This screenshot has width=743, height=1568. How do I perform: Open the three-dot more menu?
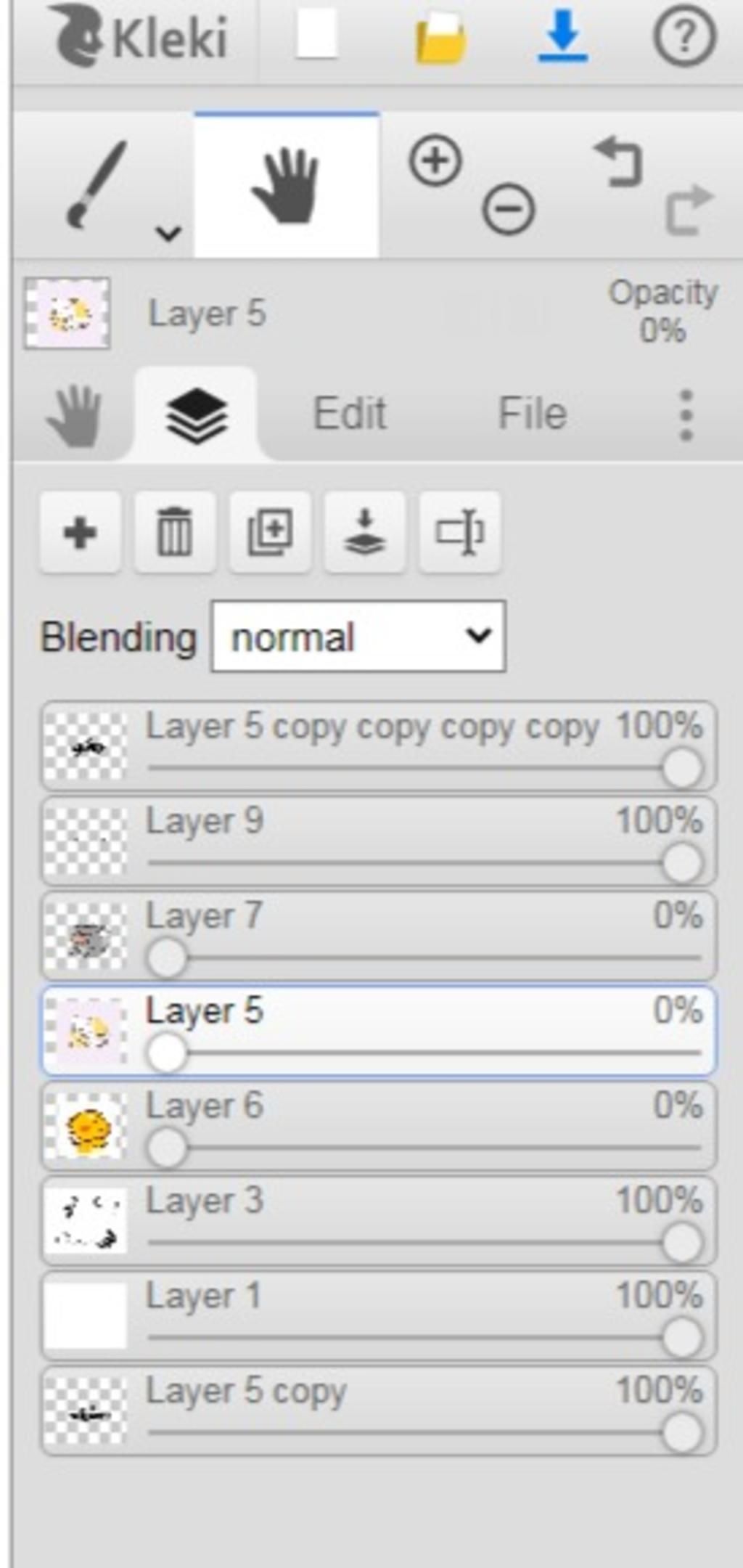686,415
